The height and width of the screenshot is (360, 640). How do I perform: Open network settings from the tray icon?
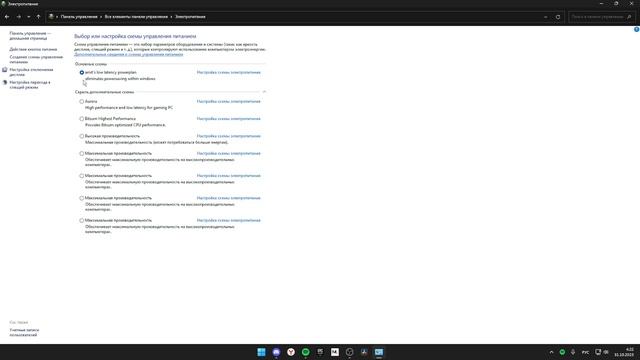(x=598, y=352)
